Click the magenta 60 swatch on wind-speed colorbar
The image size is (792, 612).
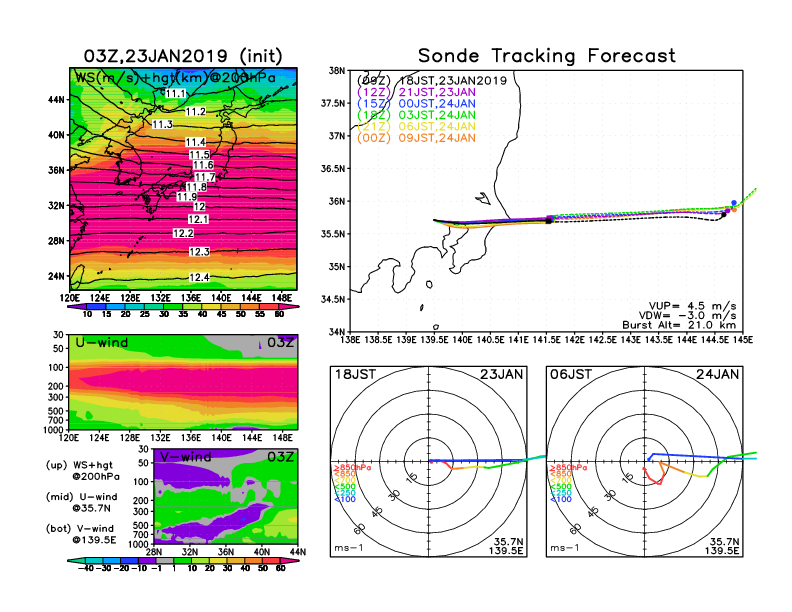[288, 306]
